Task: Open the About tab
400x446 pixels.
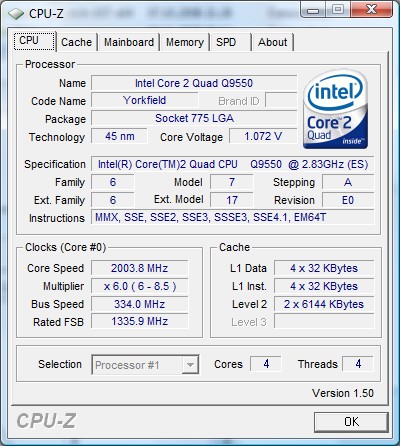Action: click(273, 42)
